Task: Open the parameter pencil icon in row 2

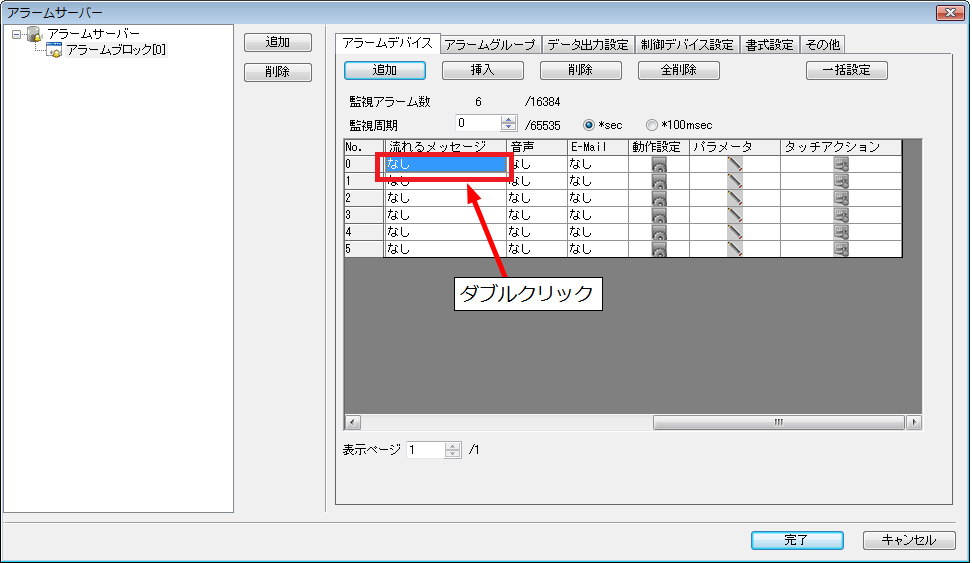Action: point(735,199)
